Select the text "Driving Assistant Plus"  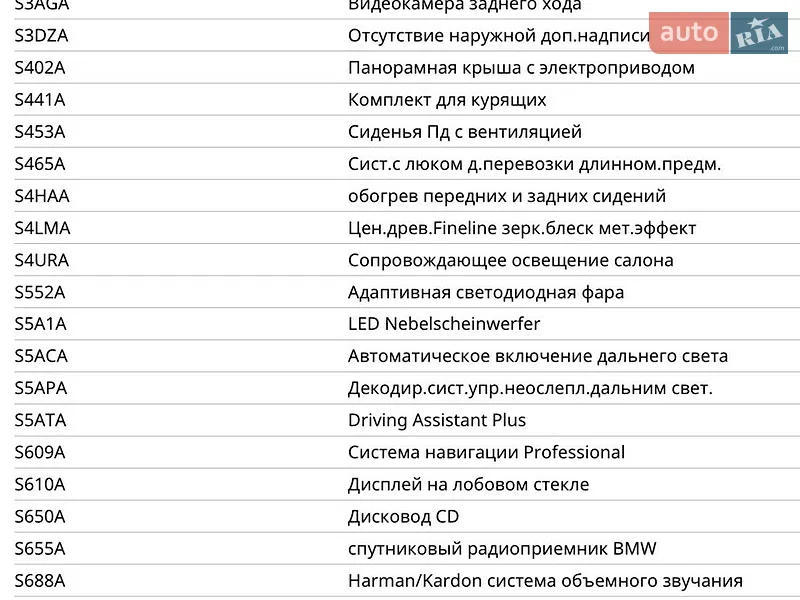(x=437, y=420)
